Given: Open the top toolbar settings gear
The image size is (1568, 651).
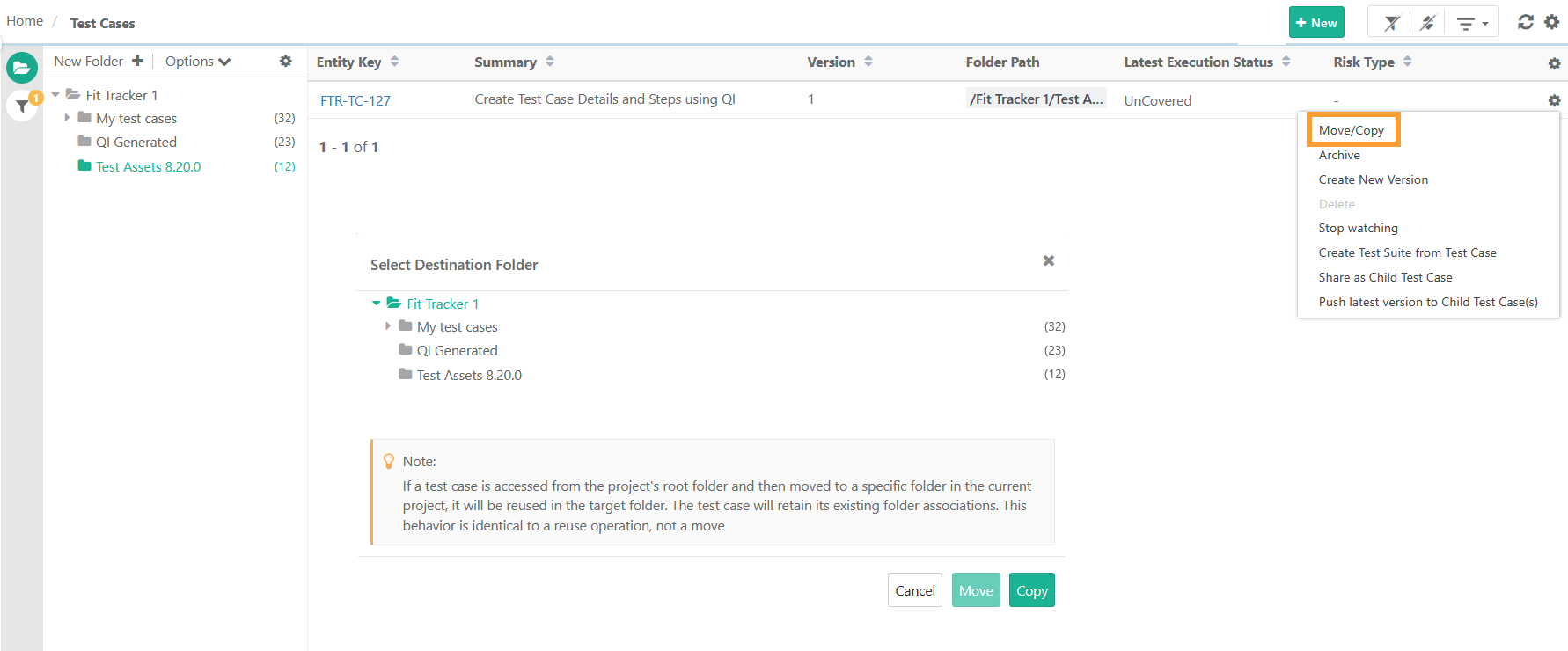Looking at the screenshot, I should (1552, 22).
